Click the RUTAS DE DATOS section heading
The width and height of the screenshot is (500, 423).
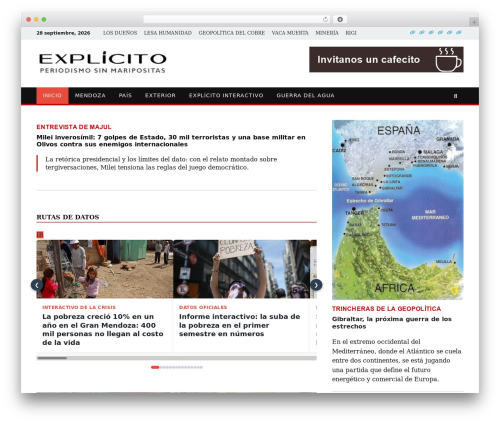68,217
